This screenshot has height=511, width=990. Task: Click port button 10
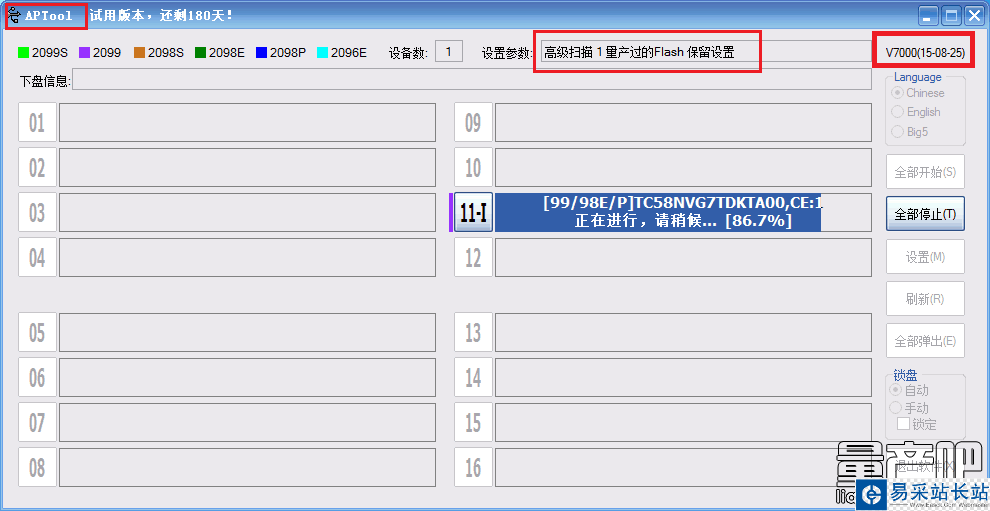click(x=474, y=167)
